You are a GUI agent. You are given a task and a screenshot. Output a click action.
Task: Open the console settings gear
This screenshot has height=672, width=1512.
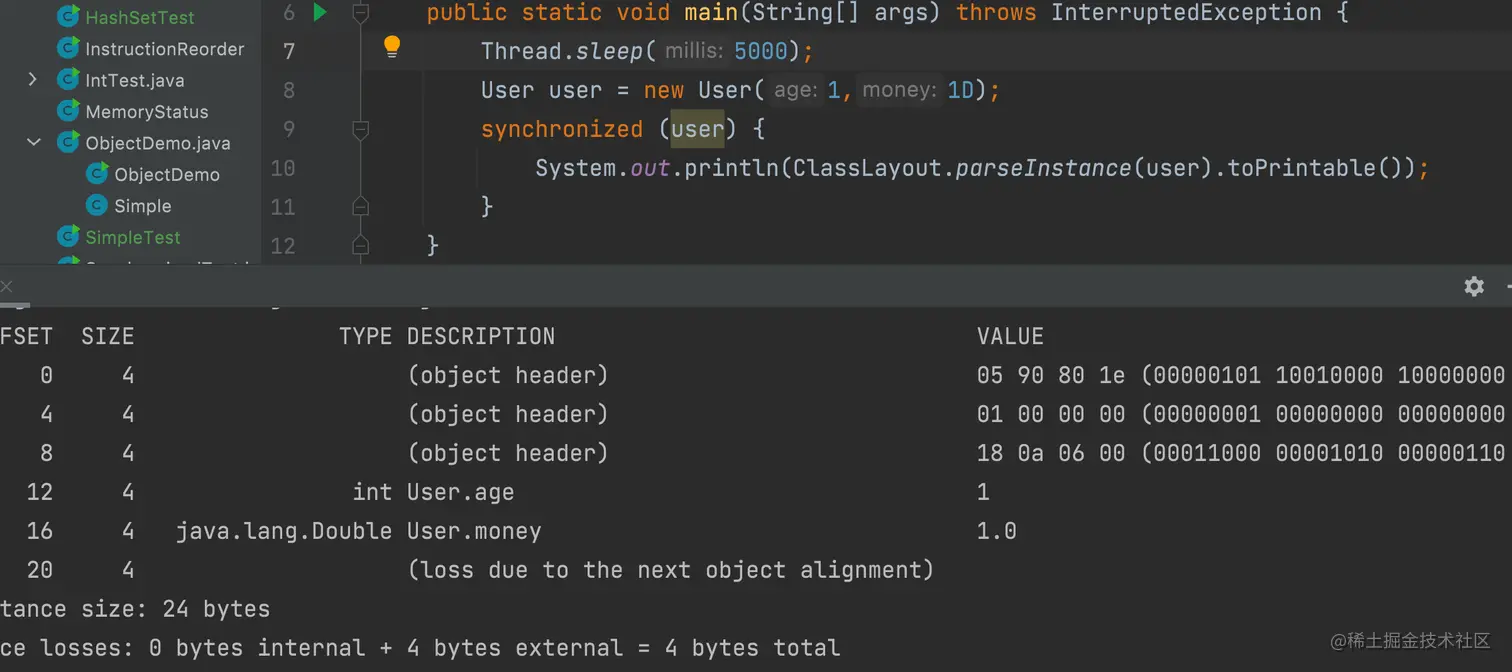click(x=1473, y=286)
